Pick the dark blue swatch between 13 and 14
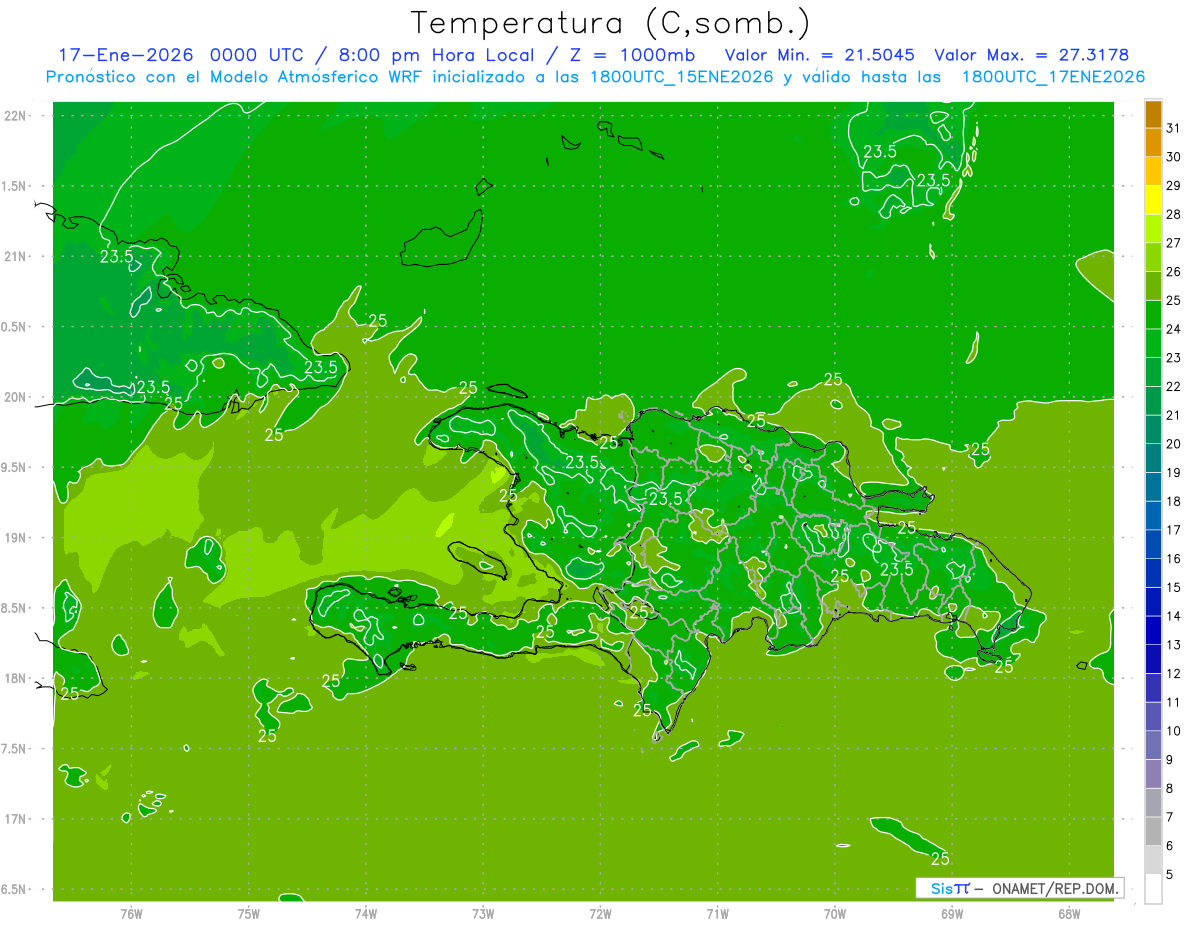The image size is (1200, 927). pos(1153,630)
